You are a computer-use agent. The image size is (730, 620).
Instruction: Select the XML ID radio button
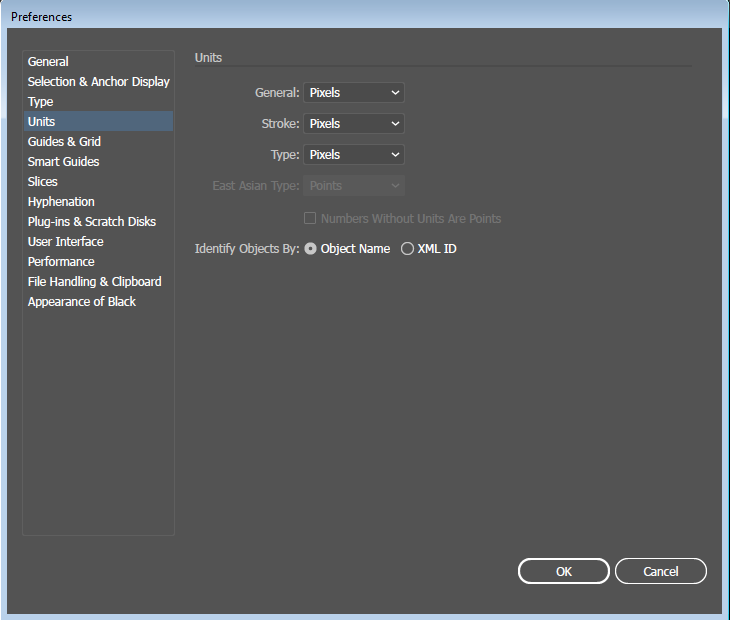click(407, 249)
